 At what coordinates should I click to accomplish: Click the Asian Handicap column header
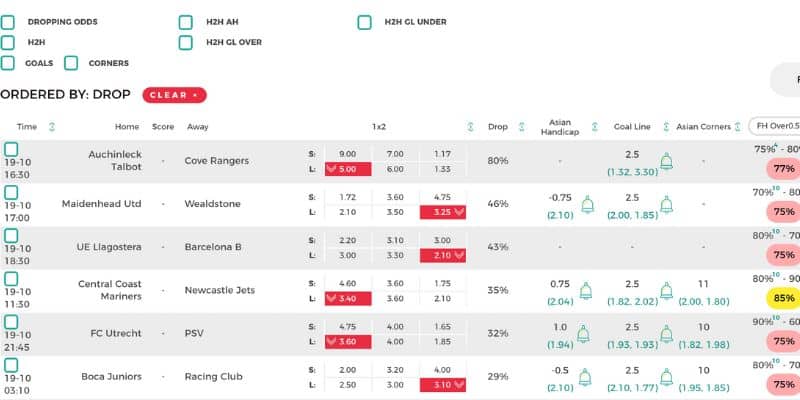(560, 127)
